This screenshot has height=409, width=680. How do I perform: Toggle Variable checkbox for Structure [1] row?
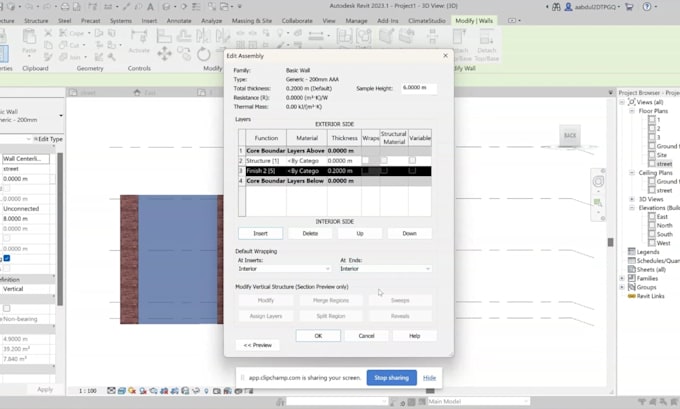coord(412,160)
